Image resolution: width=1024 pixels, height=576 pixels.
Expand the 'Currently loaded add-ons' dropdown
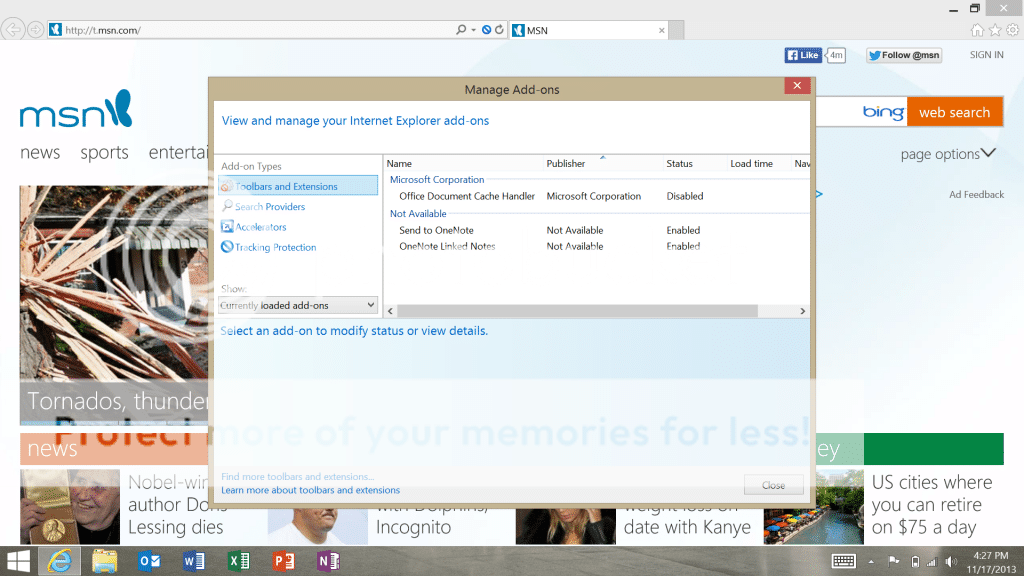point(297,305)
